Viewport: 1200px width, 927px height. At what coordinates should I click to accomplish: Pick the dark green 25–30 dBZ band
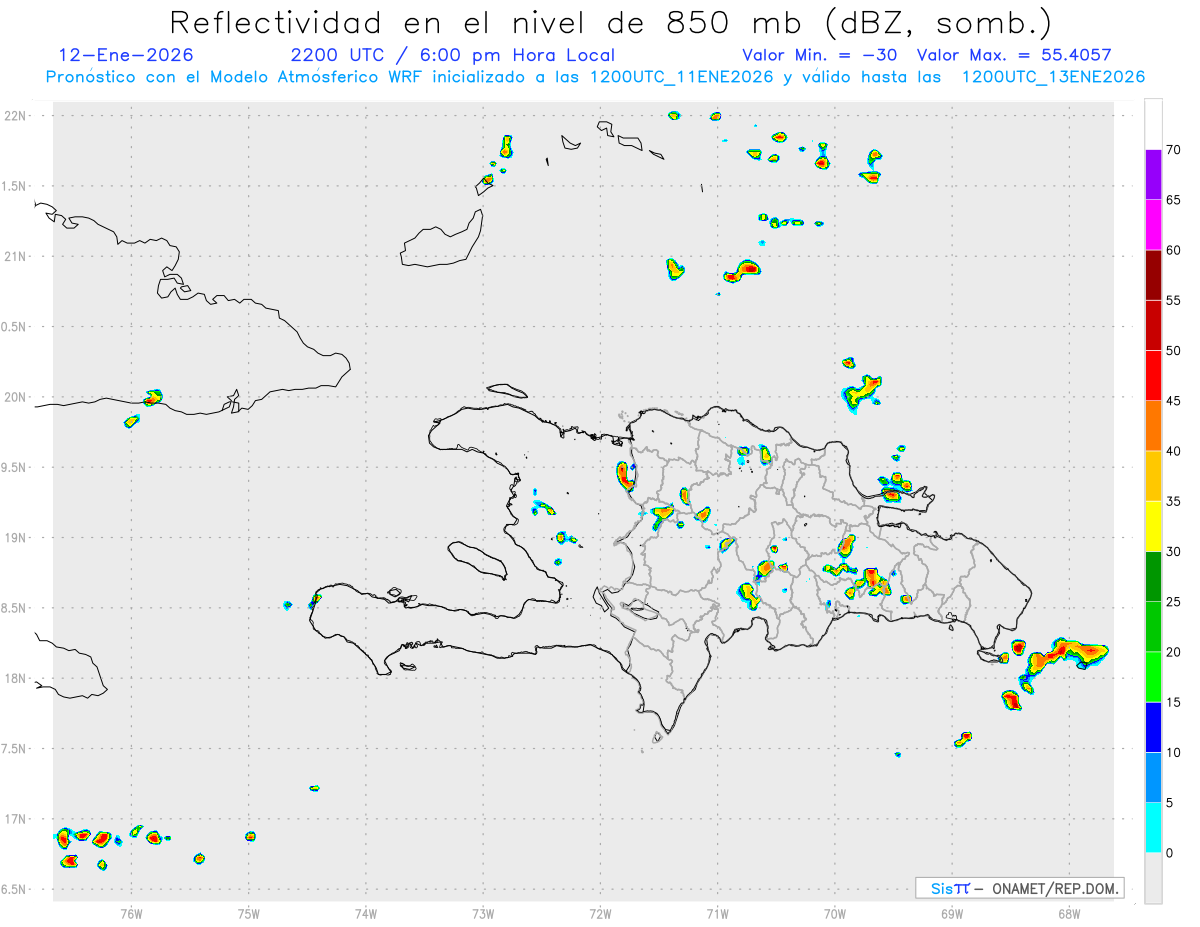(1153, 577)
